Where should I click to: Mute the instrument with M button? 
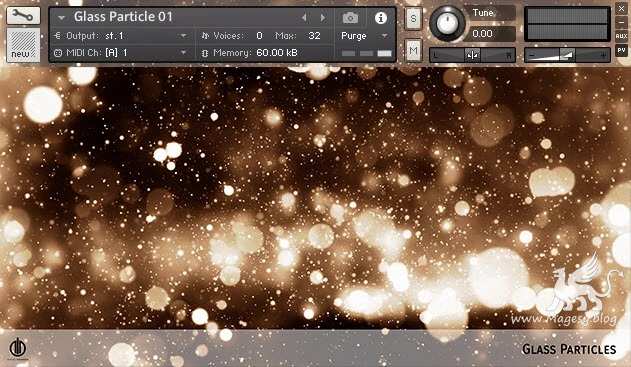[413, 50]
